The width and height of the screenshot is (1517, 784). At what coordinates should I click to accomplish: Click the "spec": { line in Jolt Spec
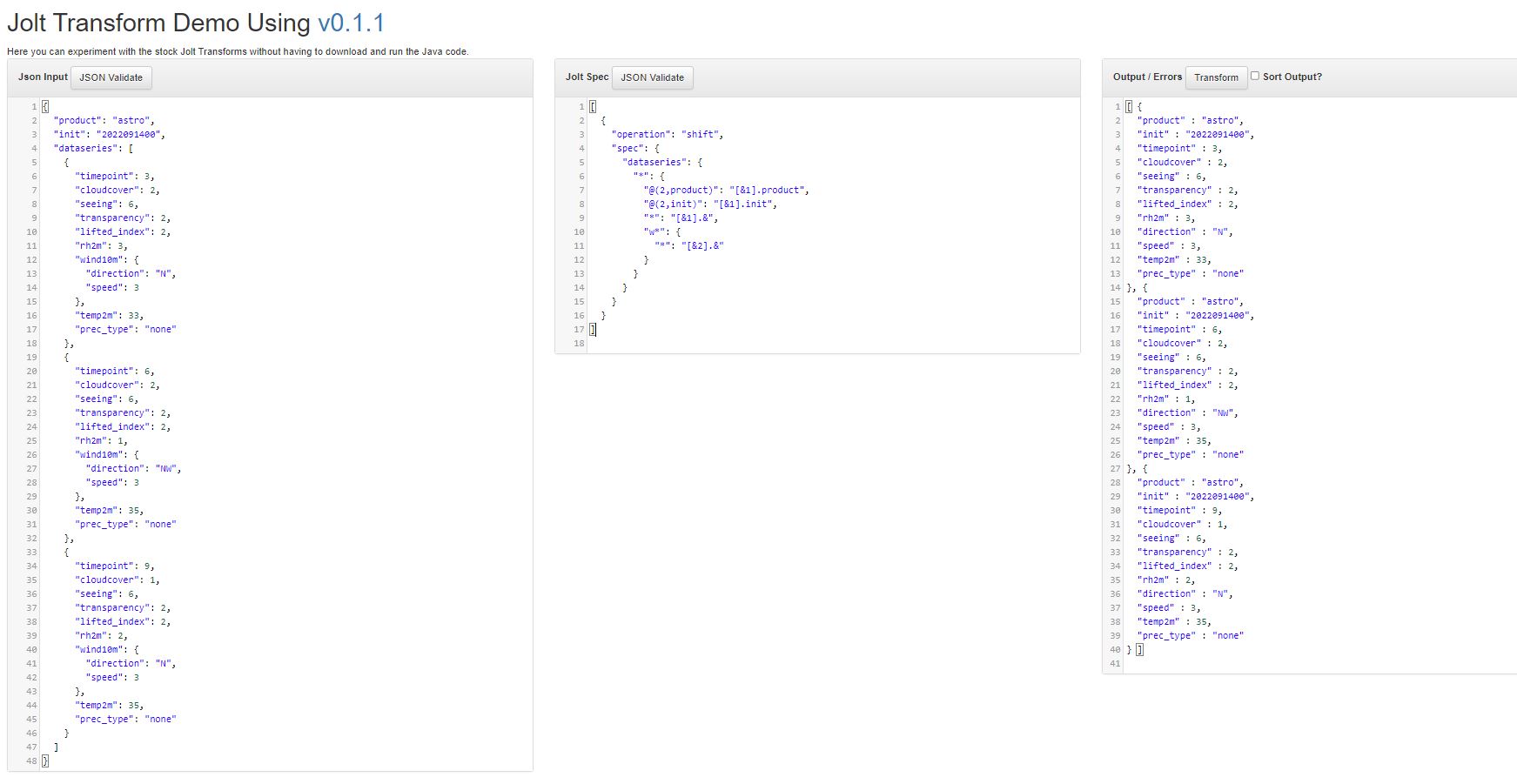point(635,148)
